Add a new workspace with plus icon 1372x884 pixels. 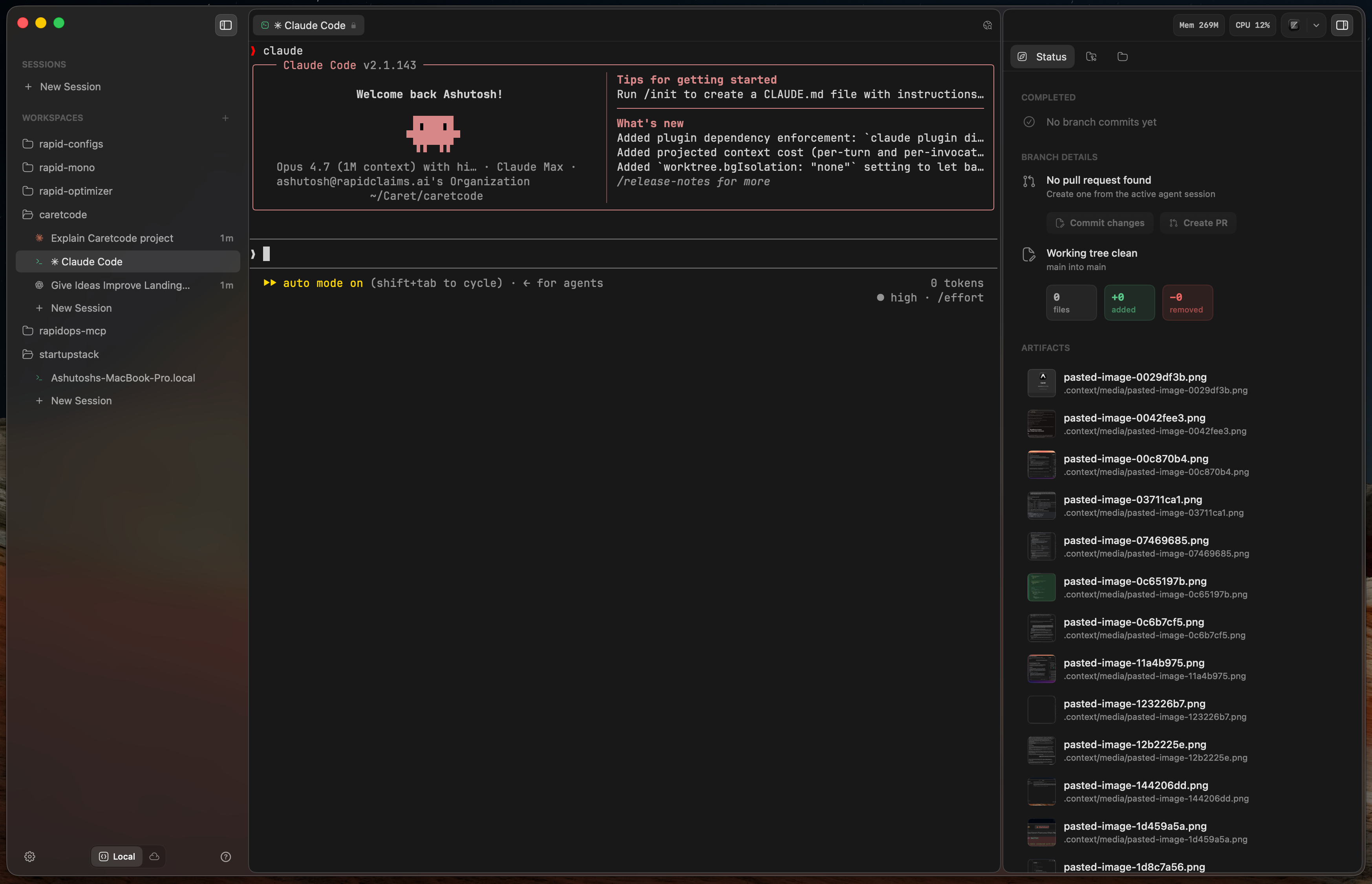tap(226, 118)
